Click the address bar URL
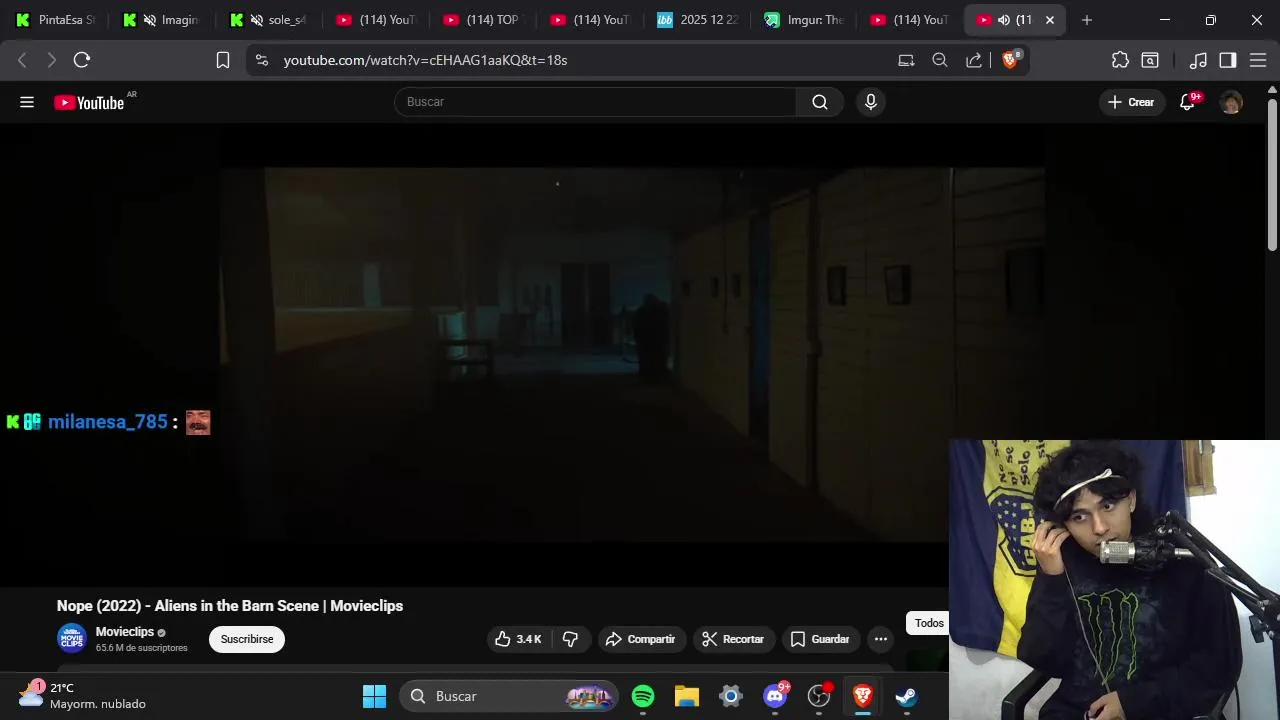The width and height of the screenshot is (1280, 720). (425, 60)
